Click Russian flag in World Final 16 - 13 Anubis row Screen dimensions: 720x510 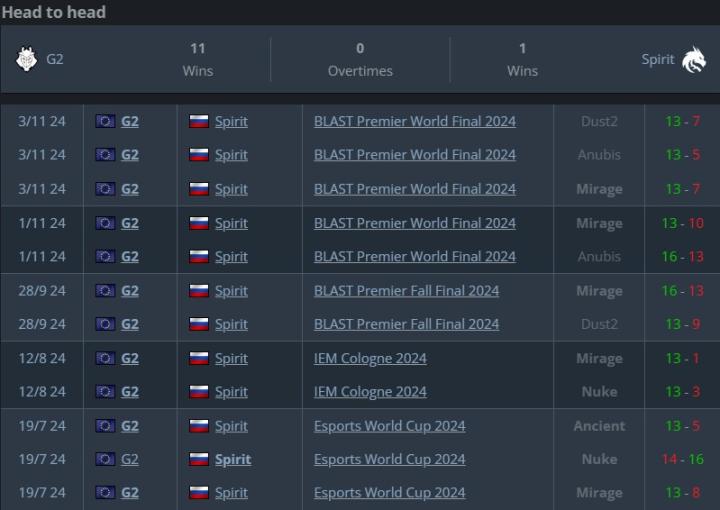(x=199, y=257)
